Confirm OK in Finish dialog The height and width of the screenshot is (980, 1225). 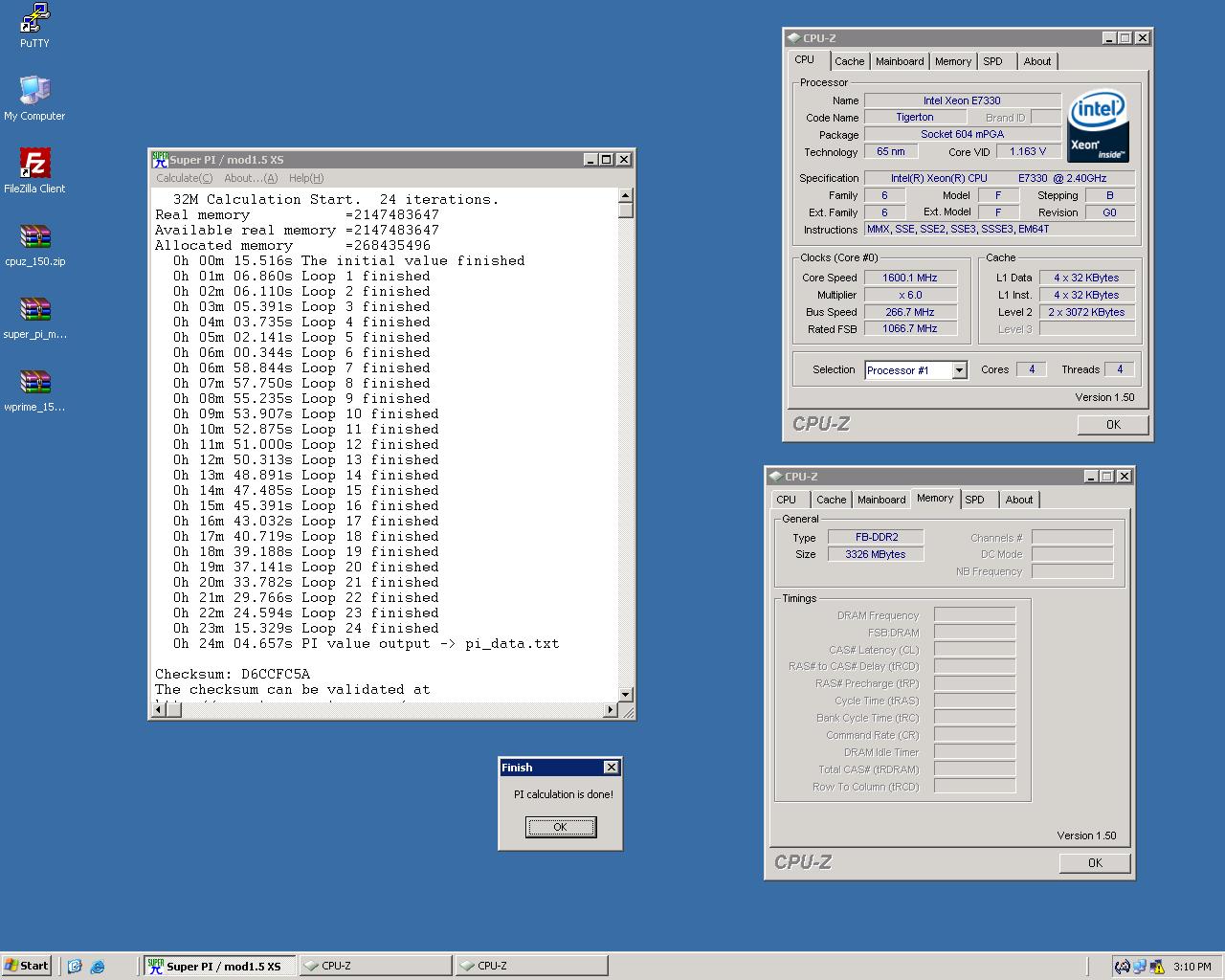(561, 827)
